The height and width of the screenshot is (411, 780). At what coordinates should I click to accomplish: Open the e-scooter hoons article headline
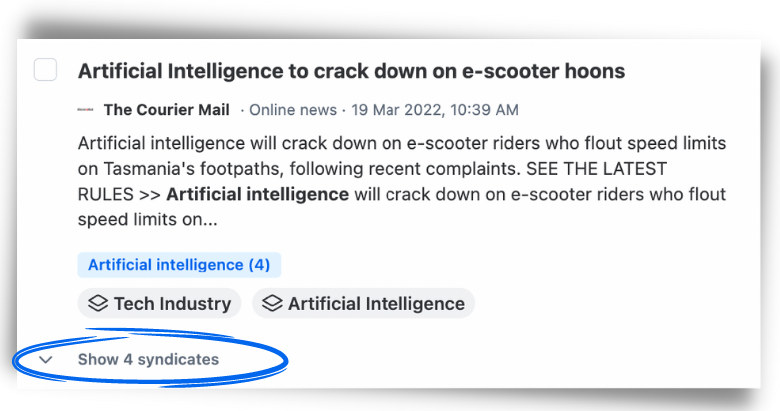(351, 71)
